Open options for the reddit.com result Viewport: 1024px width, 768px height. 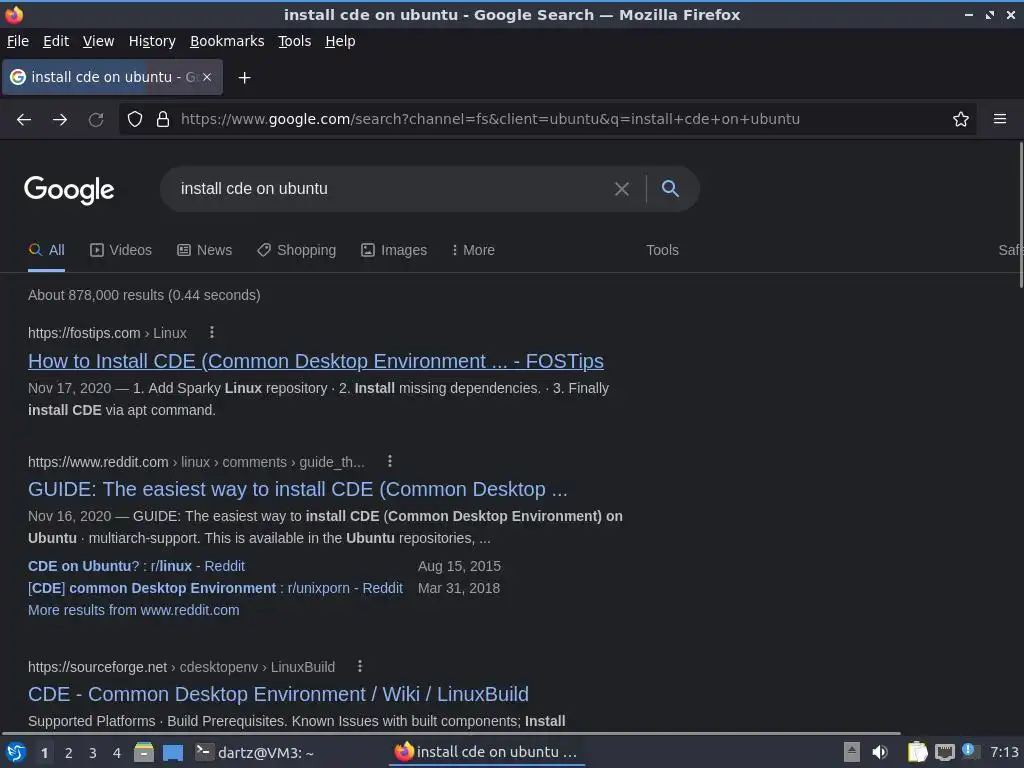[390, 461]
